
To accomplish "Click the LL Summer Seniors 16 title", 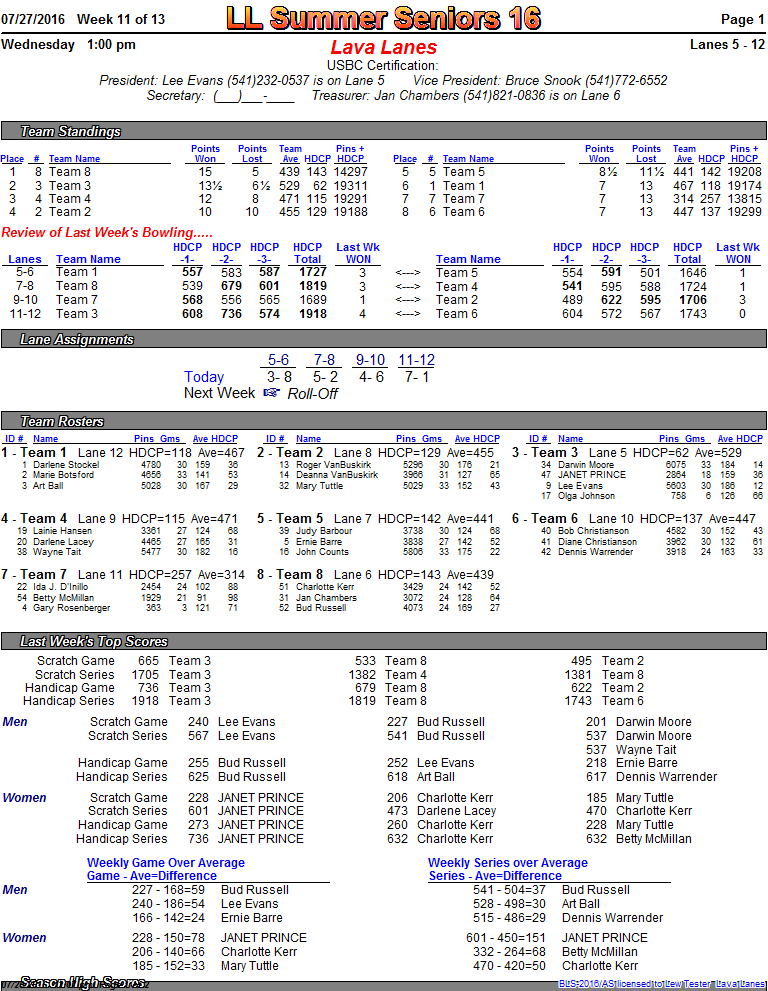I will 383,18.
